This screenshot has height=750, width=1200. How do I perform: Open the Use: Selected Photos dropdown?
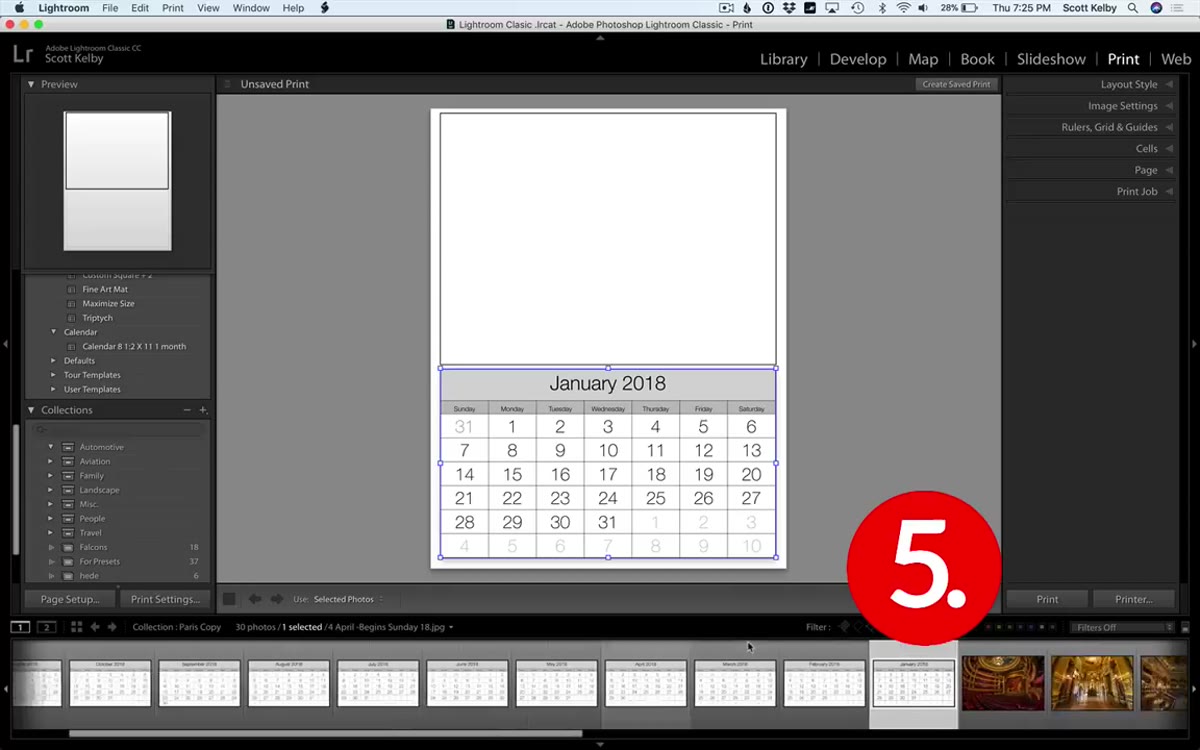coord(348,599)
